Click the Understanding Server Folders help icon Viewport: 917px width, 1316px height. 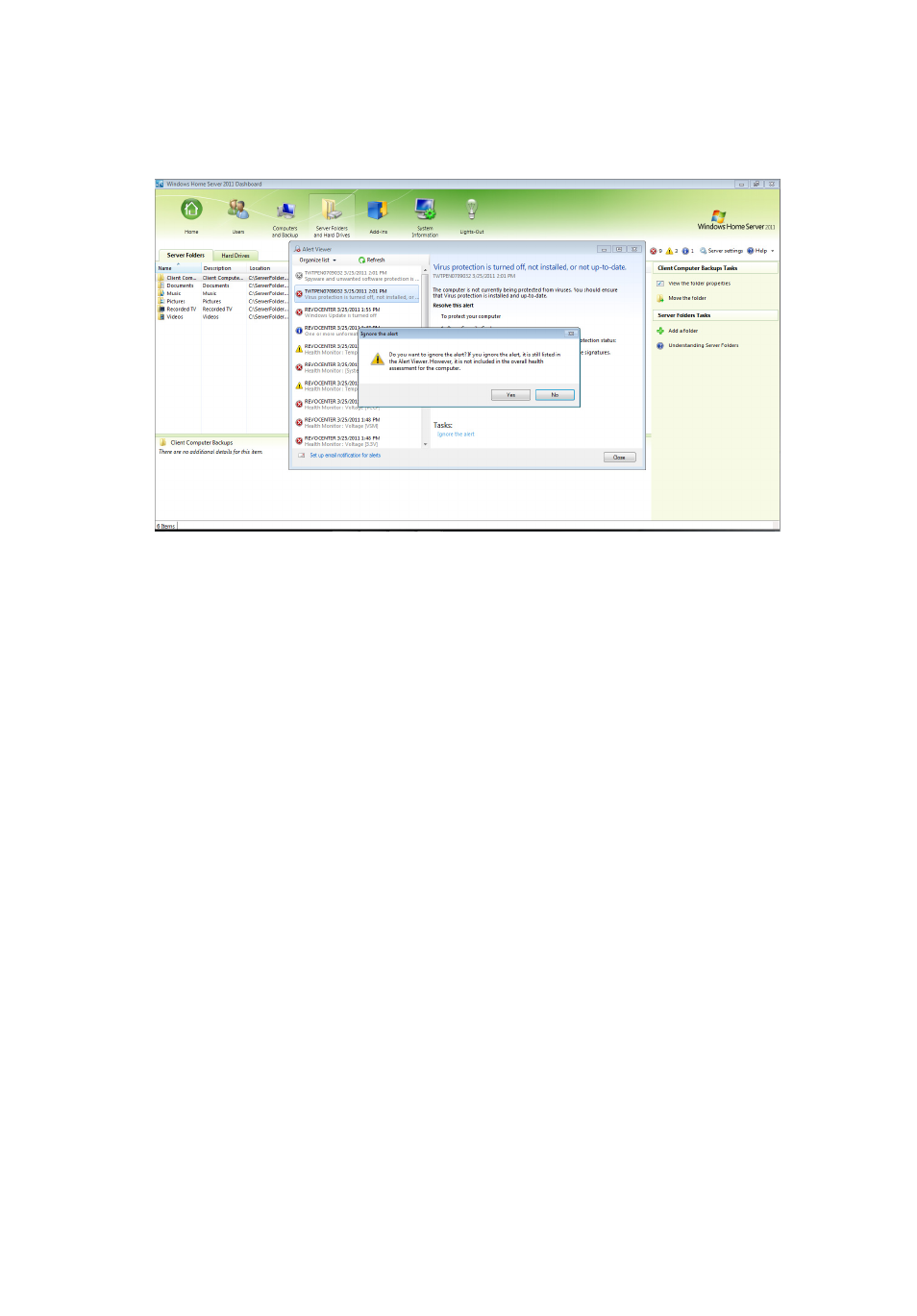(x=660, y=345)
